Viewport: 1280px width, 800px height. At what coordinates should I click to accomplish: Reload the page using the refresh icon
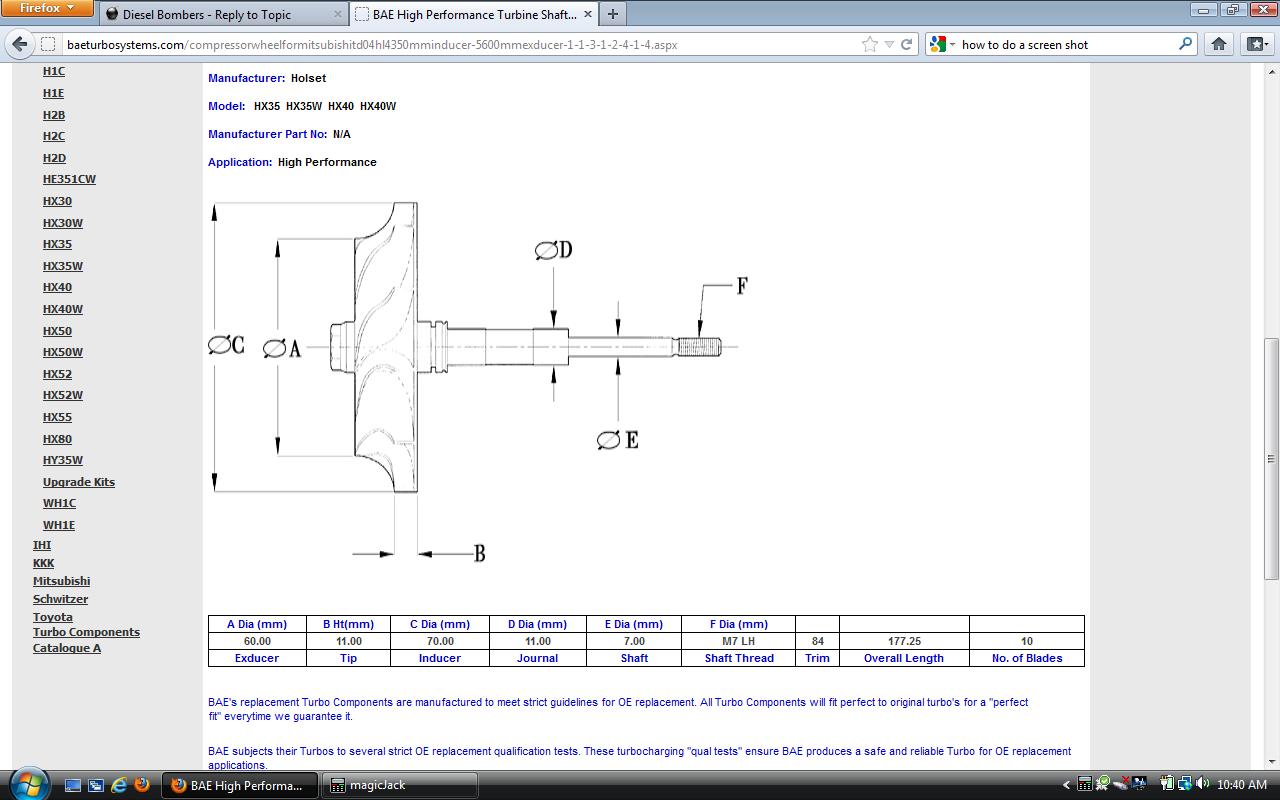[x=906, y=44]
